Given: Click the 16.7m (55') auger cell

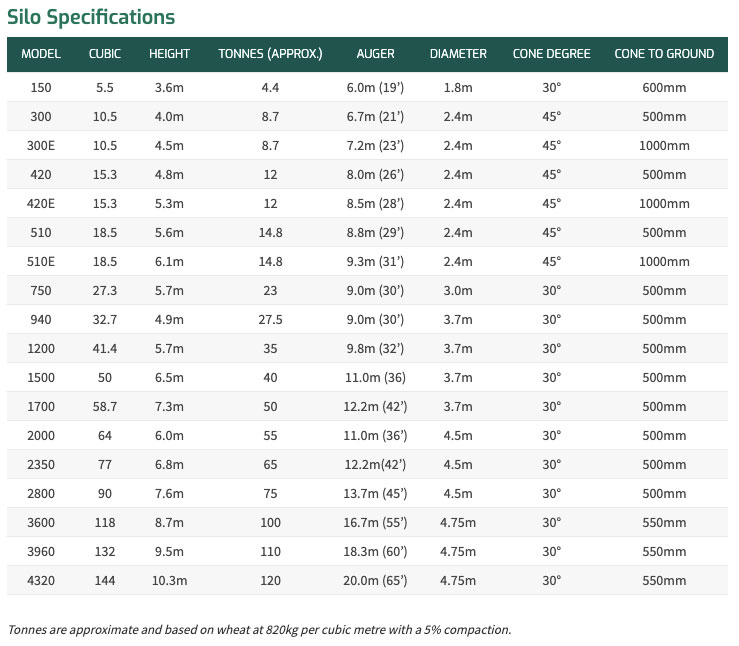Looking at the screenshot, I should pyautogui.click(x=375, y=523).
